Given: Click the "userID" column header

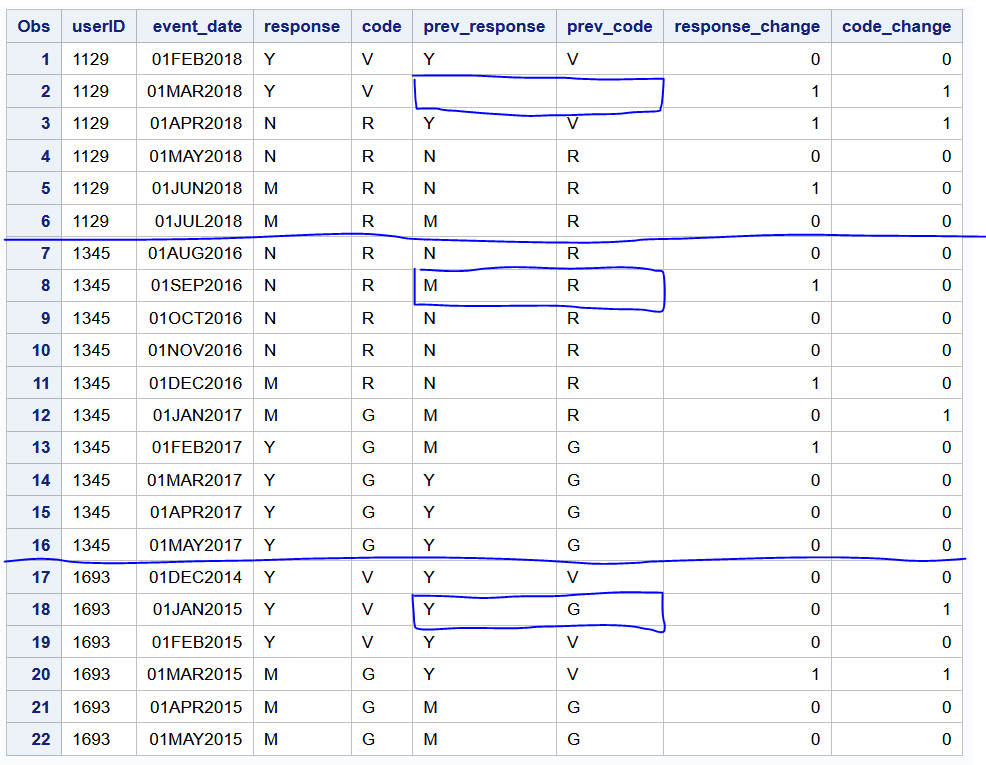Looking at the screenshot, I should 98,26.
